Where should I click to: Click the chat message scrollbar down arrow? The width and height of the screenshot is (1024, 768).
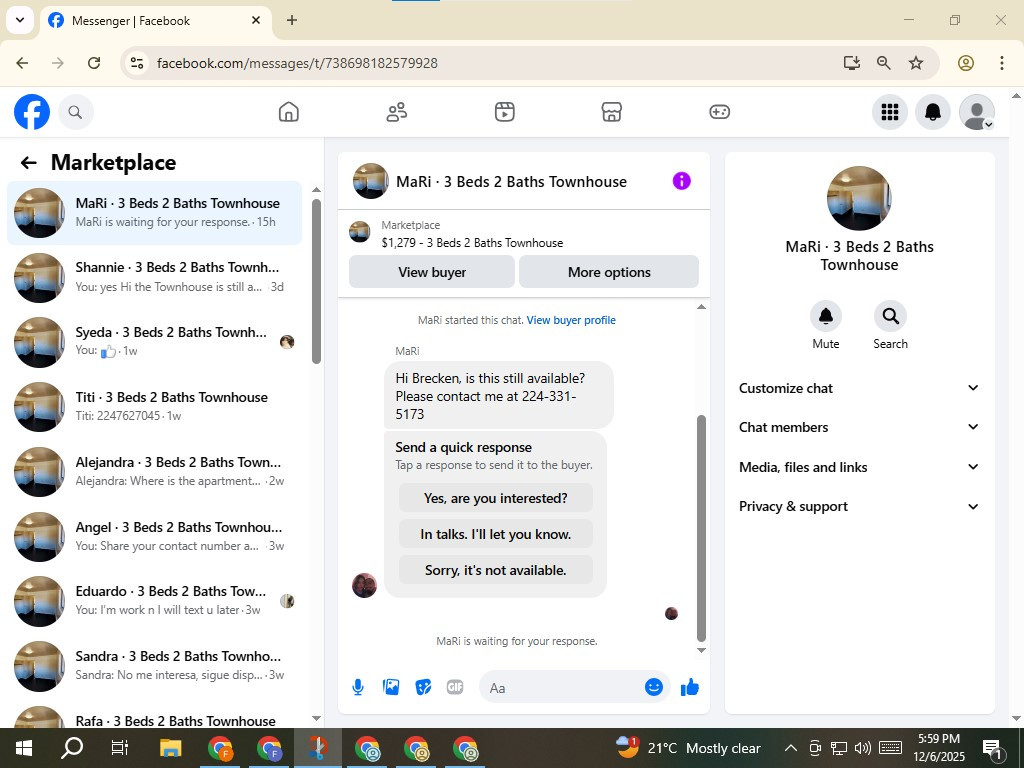click(701, 650)
